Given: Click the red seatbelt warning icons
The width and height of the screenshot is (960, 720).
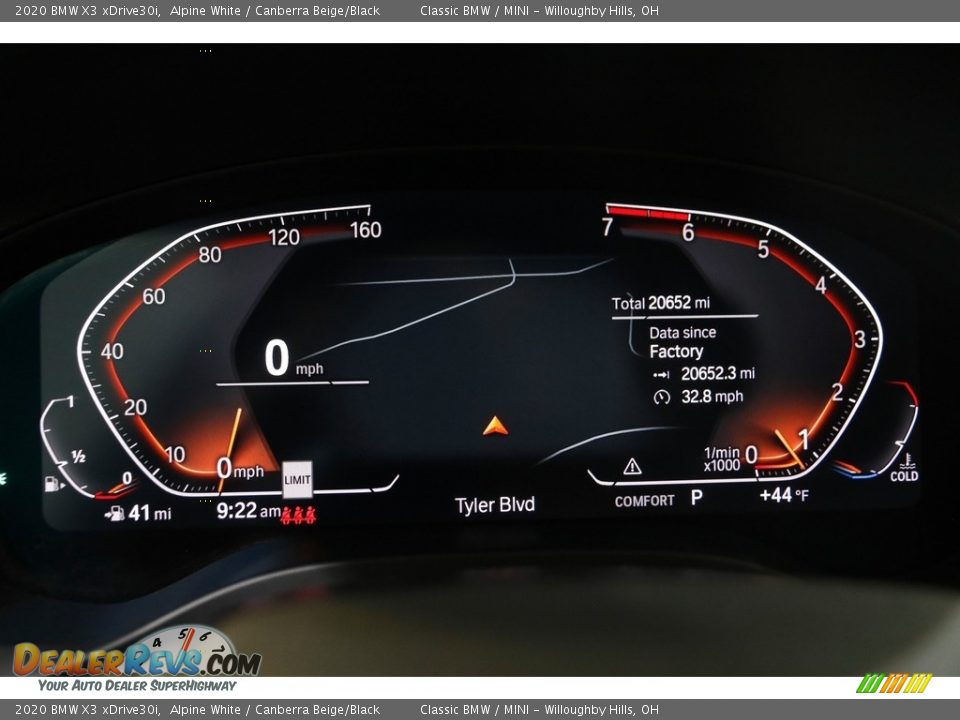Looking at the screenshot, I should (x=298, y=515).
